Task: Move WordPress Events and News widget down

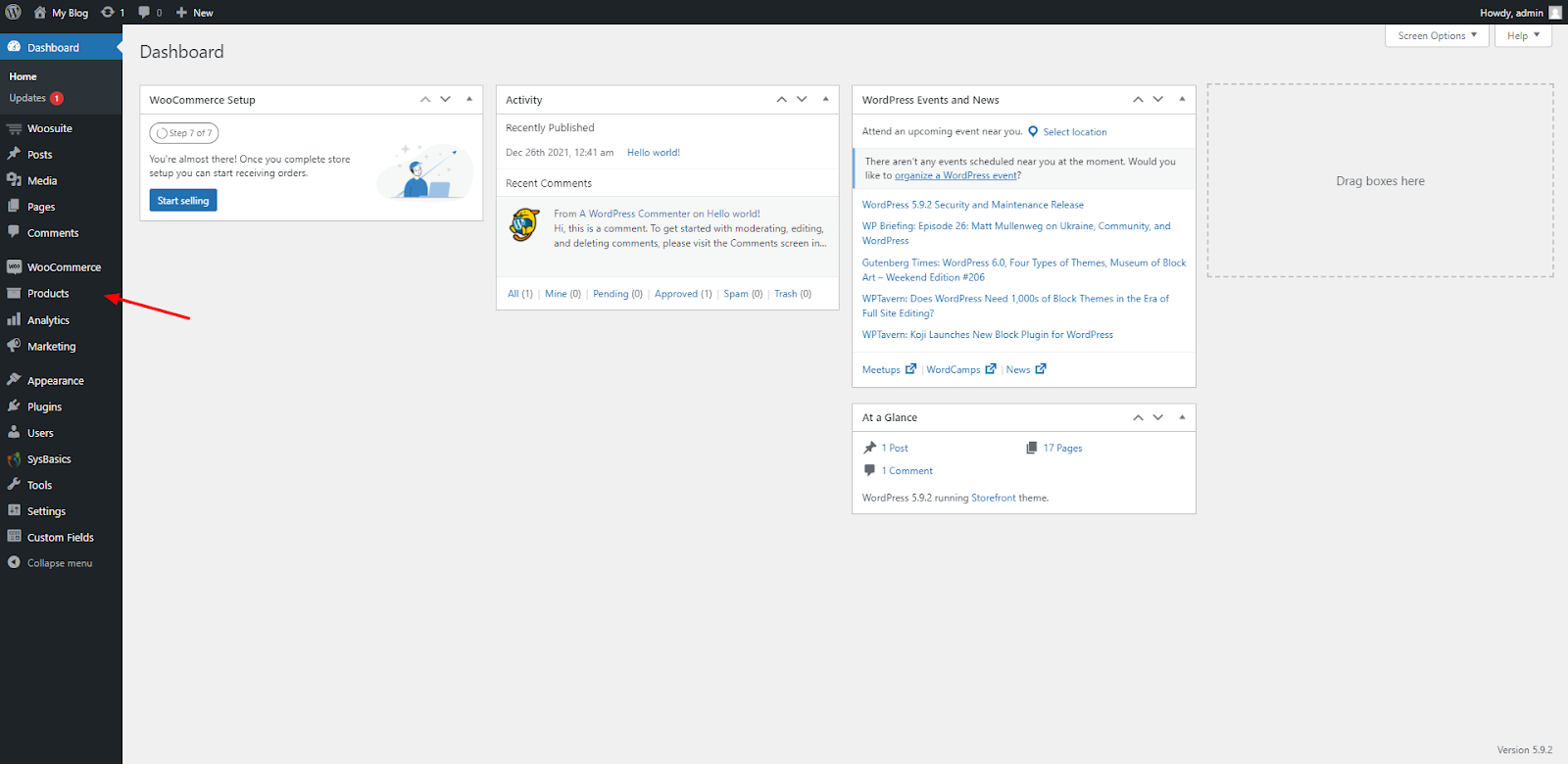Action: pos(1158,99)
